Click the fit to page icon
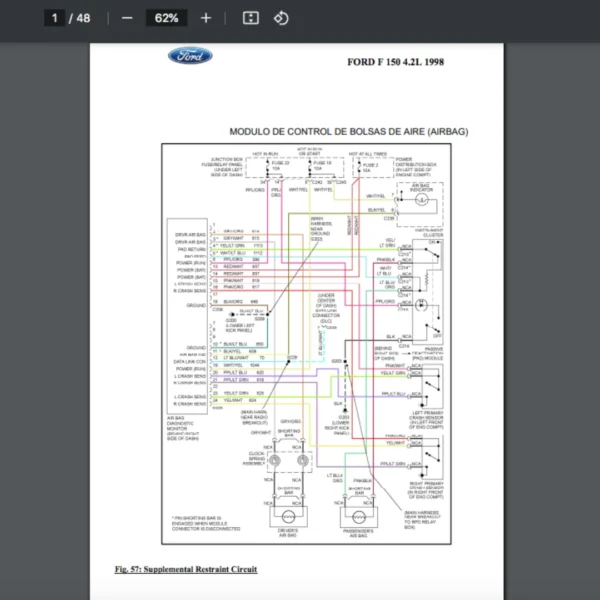Image resolution: width=600 pixels, height=600 pixels. tap(251, 18)
